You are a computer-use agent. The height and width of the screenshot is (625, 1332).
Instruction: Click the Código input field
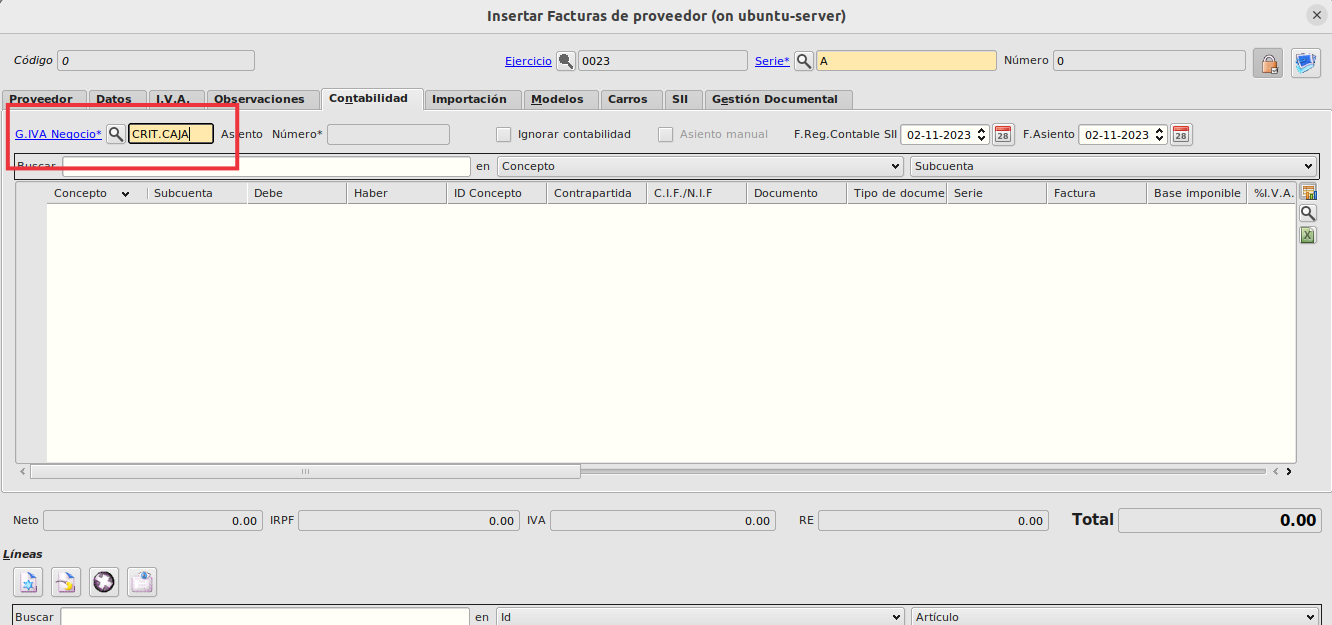click(x=156, y=61)
